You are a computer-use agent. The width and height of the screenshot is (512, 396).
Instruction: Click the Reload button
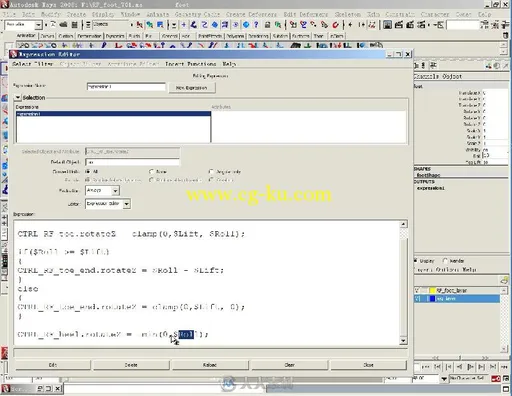(x=210, y=365)
